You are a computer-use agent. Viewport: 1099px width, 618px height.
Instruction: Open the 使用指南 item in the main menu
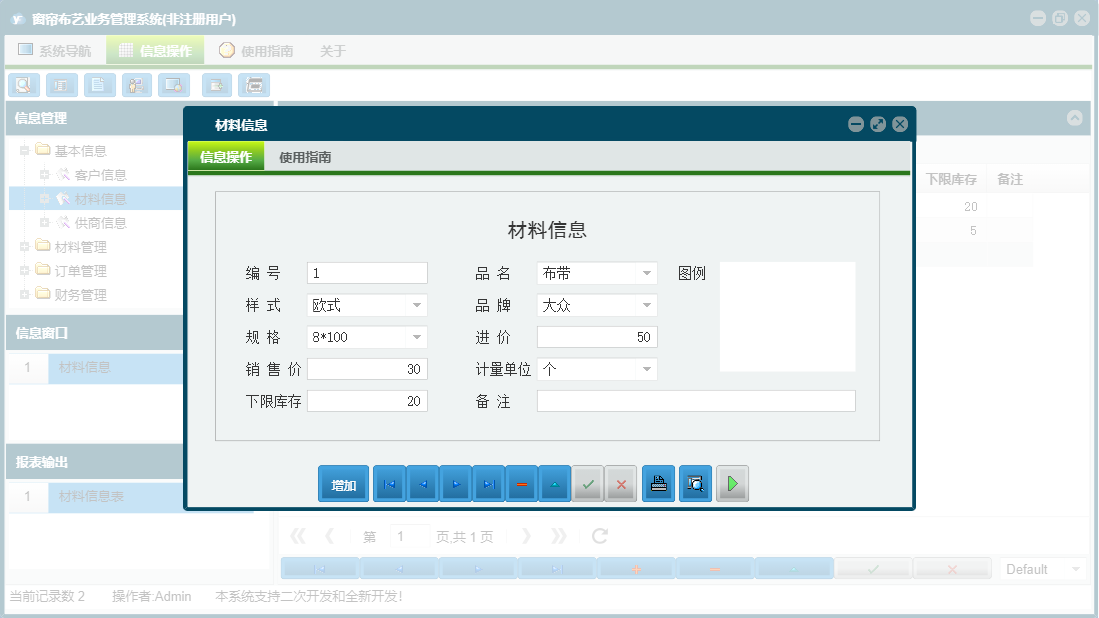(256, 50)
